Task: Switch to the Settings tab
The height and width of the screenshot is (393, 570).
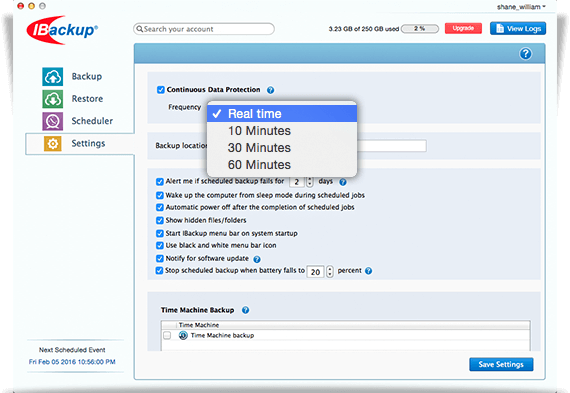Action: 80,144
